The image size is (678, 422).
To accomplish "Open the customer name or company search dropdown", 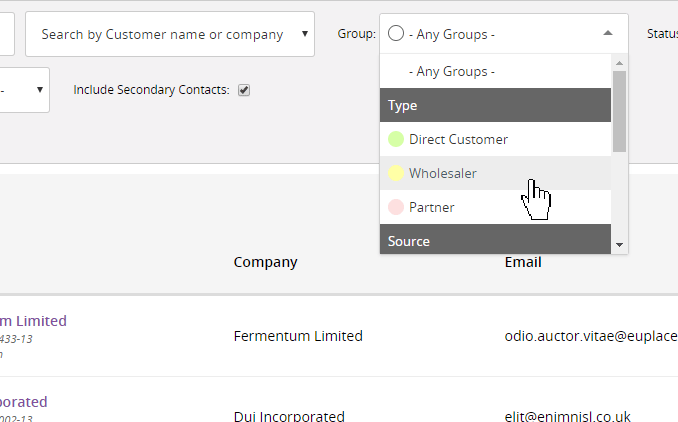I will click(170, 34).
